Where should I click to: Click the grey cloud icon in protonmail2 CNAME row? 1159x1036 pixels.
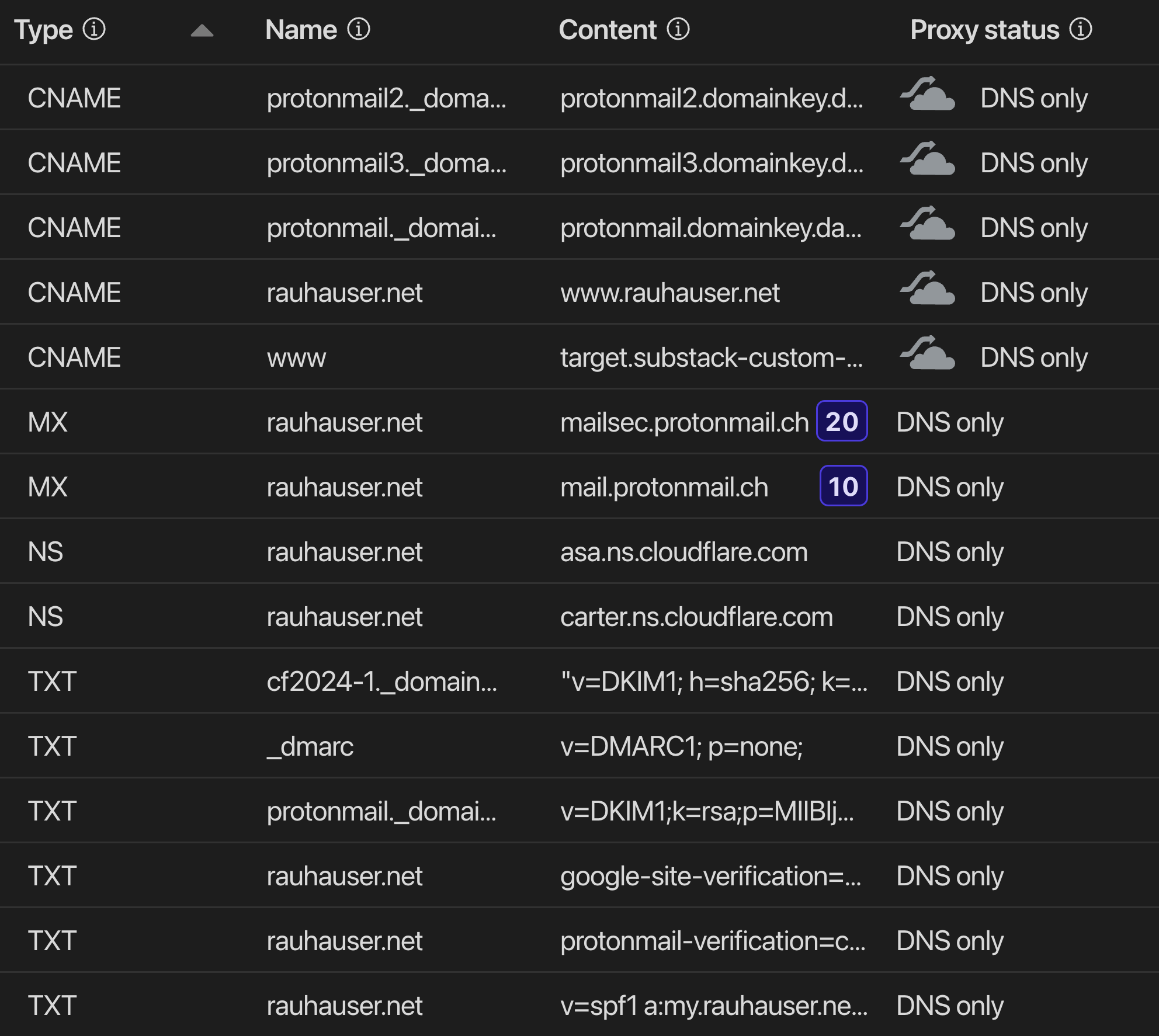[x=928, y=93]
